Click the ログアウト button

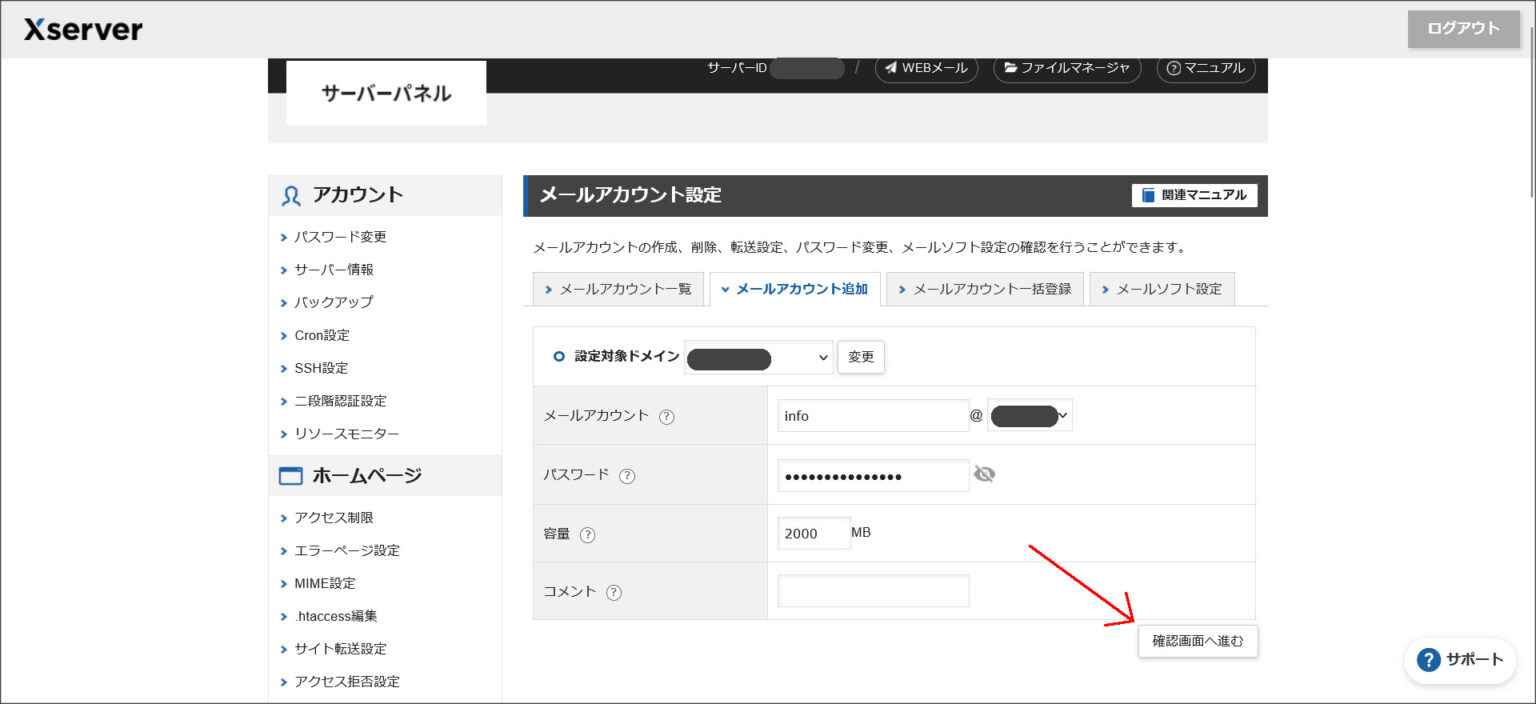[x=1463, y=29]
